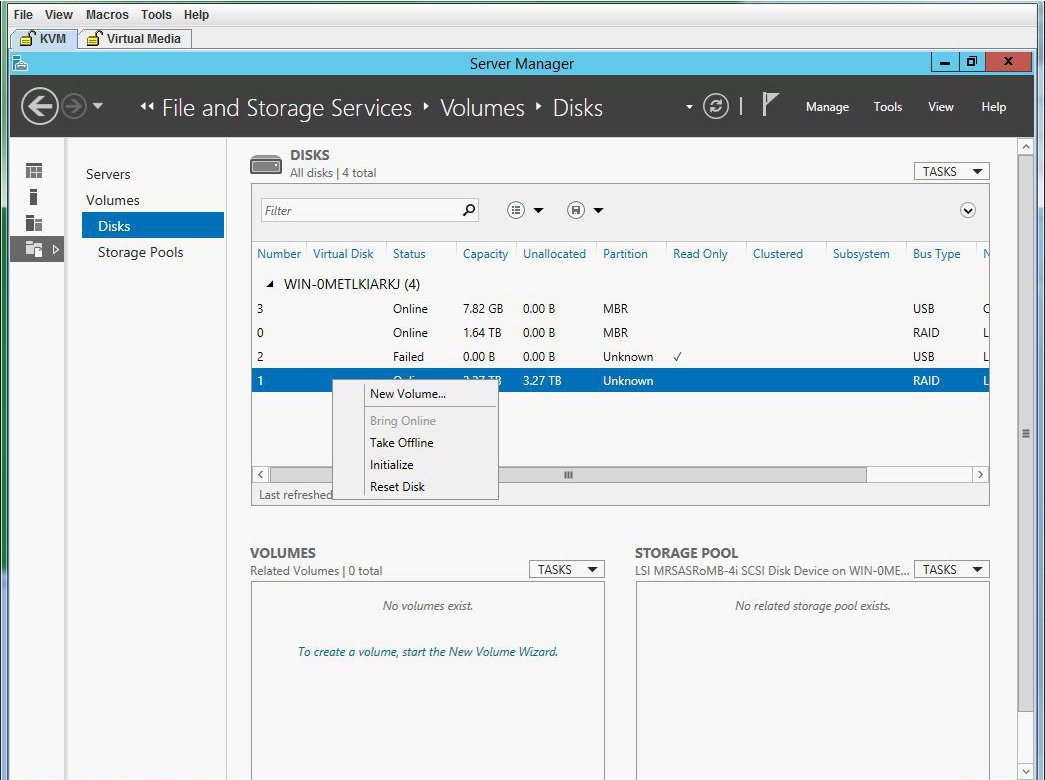
Task: Open Dashboard icon in left sidebar
Action: [34, 171]
